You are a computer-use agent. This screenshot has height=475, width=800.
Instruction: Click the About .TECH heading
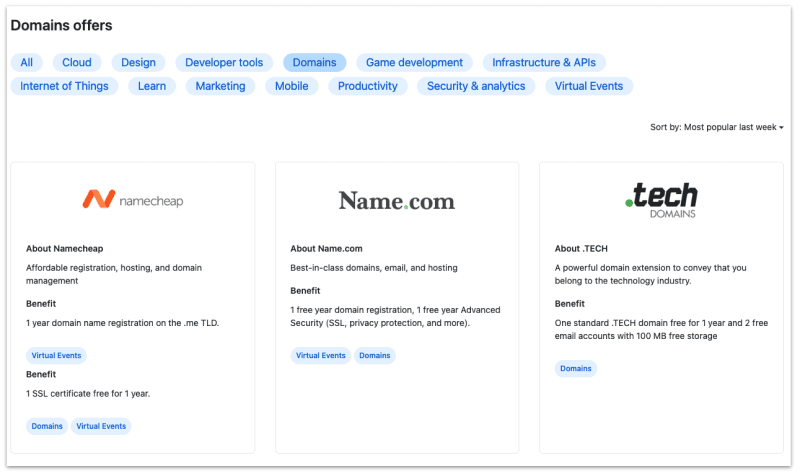(581, 248)
